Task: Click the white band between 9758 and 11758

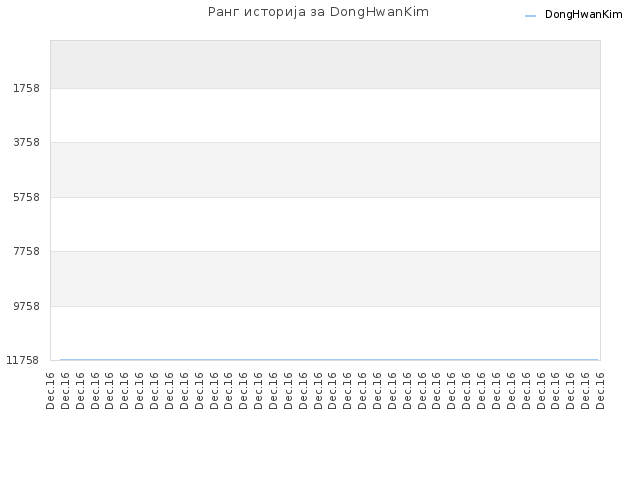Action: click(325, 333)
